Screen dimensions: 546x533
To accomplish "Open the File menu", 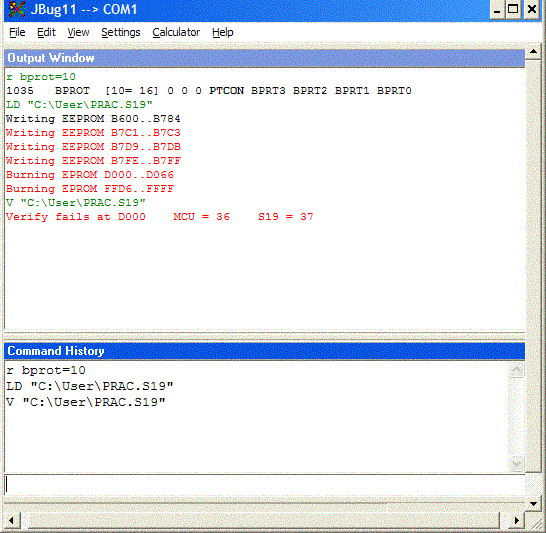I will point(17,32).
